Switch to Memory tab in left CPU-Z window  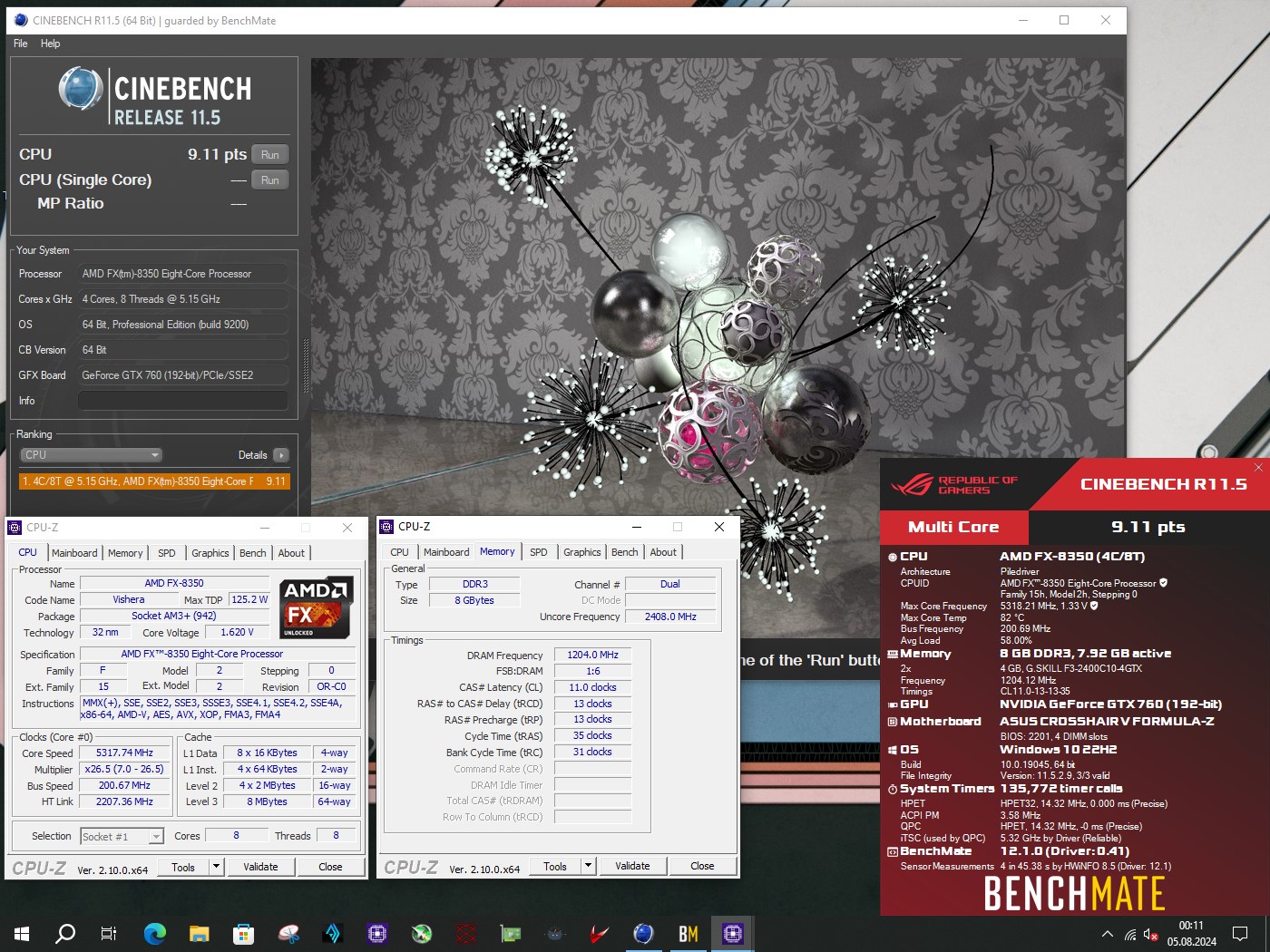click(x=125, y=553)
